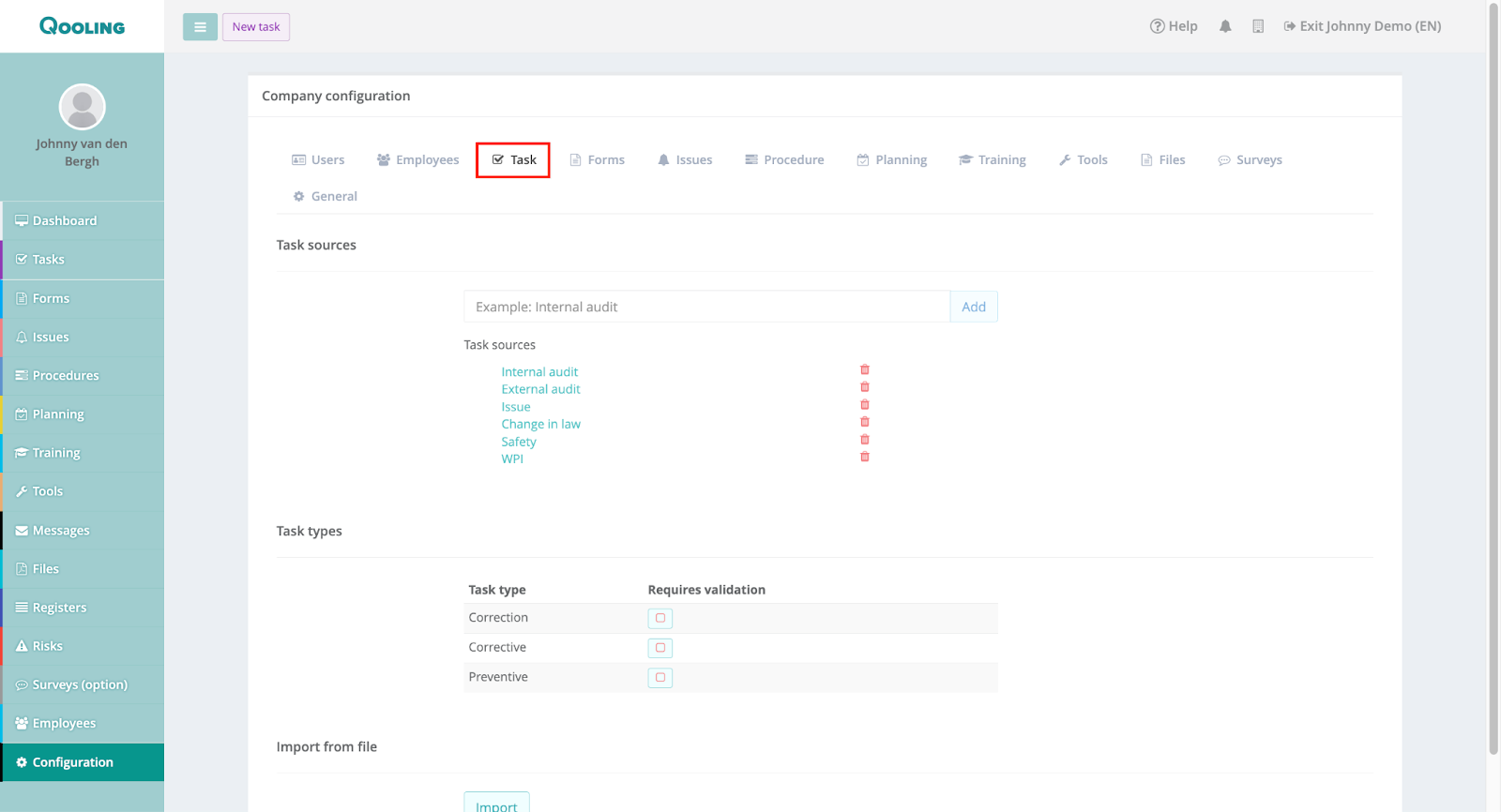Switch to the Procedure tab
Screen dimensions: 1501x812
784,160
